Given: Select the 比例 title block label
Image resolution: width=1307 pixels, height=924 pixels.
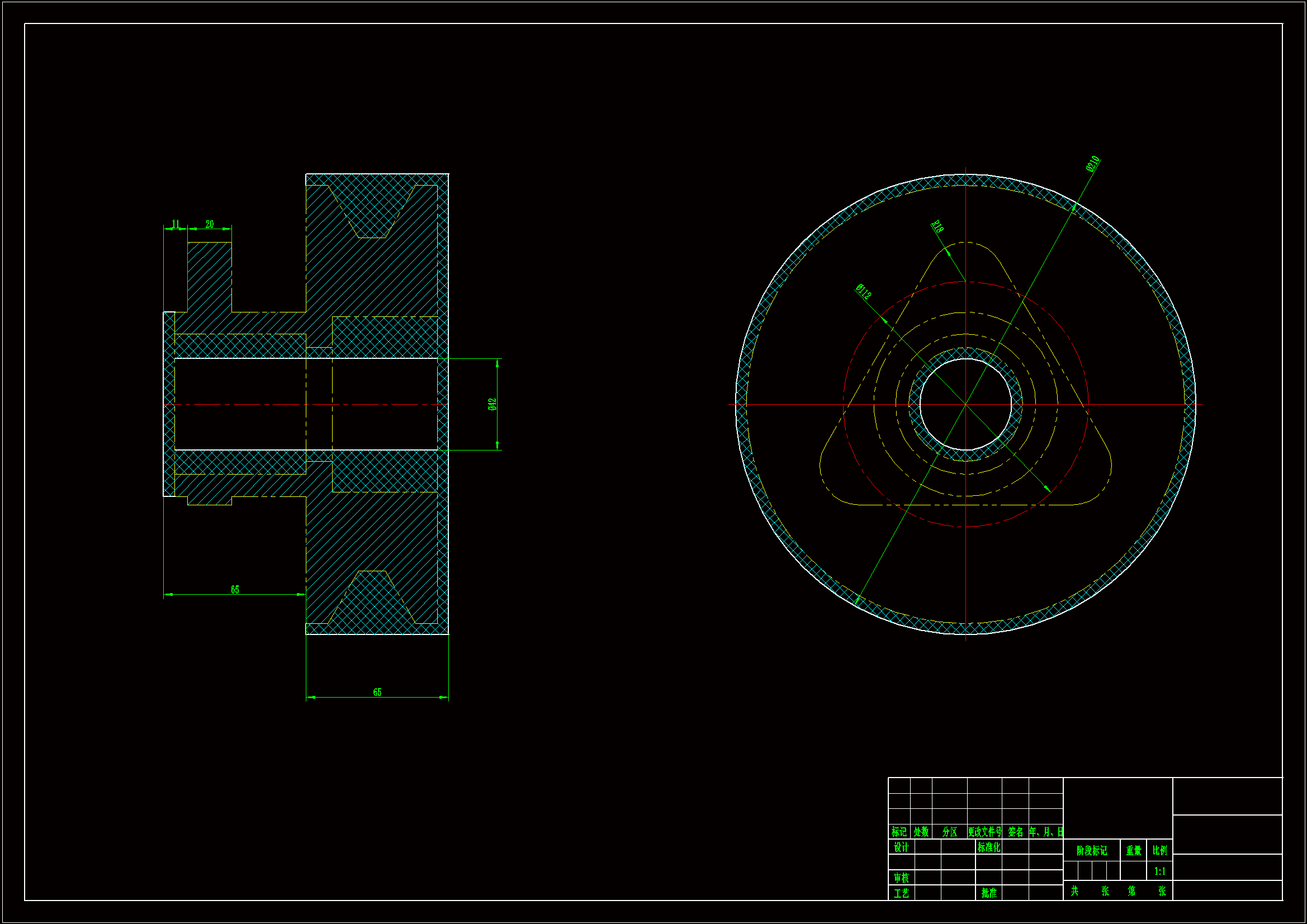Looking at the screenshot, I should (1159, 850).
